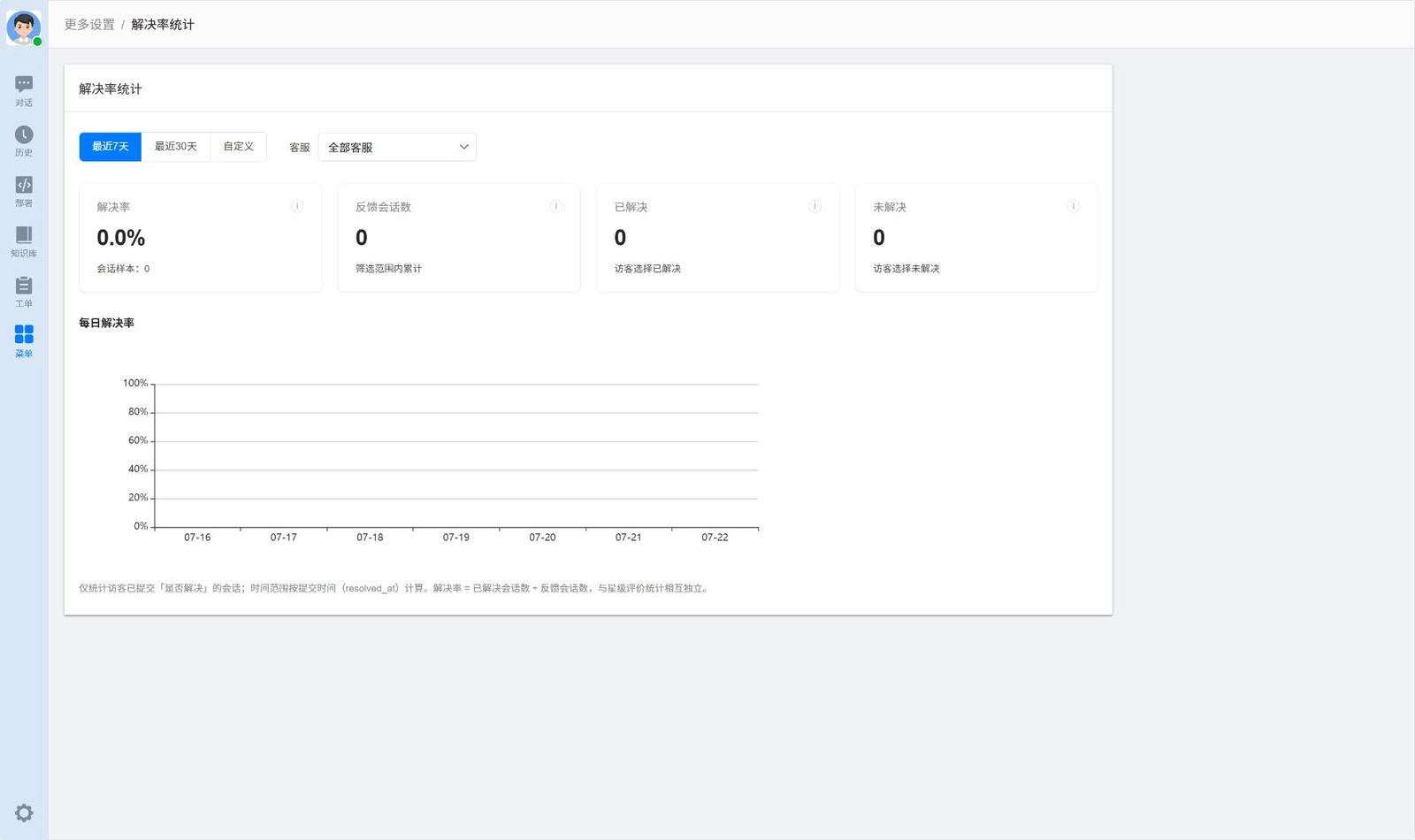Select the 最近7天 range option
The width and height of the screenshot is (1415, 840).
coord(111,147)
